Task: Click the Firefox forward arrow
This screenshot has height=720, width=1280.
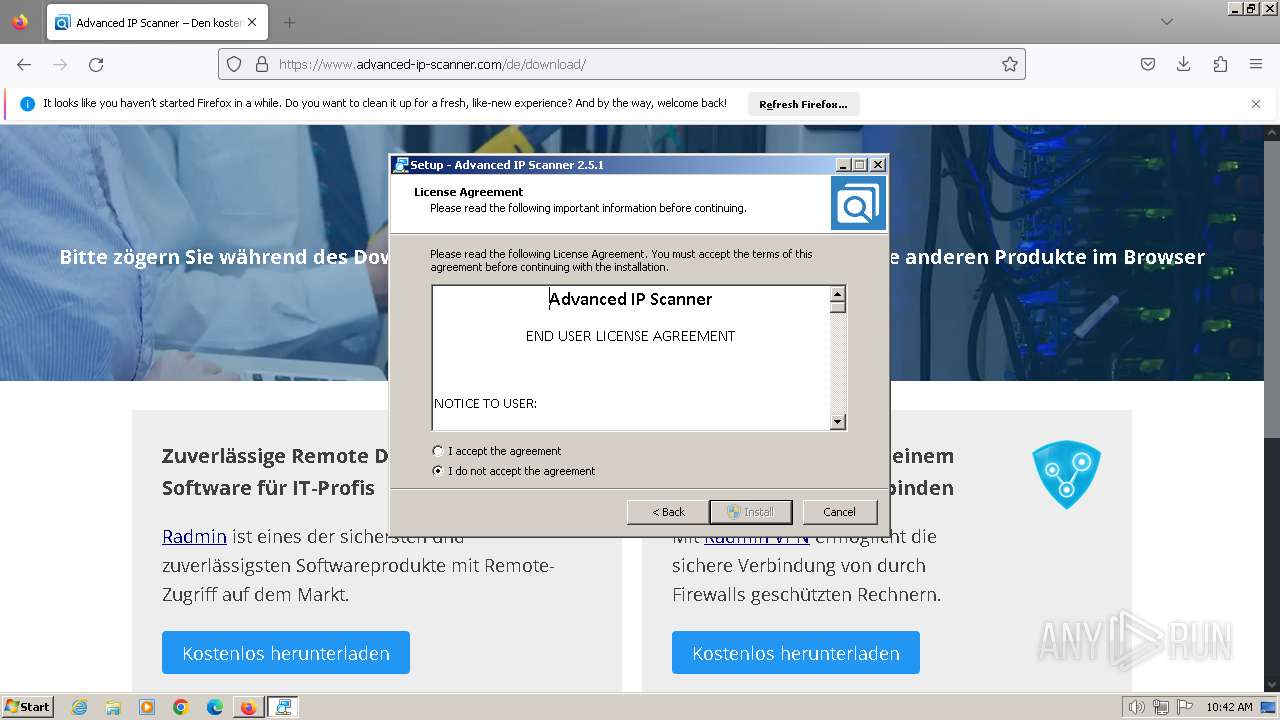Action: 60,64
